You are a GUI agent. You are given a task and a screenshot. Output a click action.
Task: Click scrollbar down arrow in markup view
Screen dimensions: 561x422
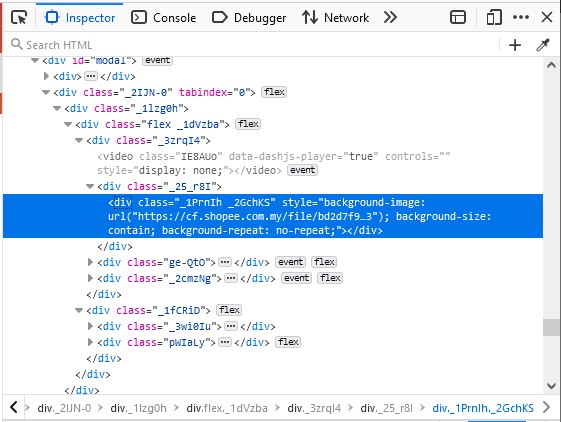551,385
